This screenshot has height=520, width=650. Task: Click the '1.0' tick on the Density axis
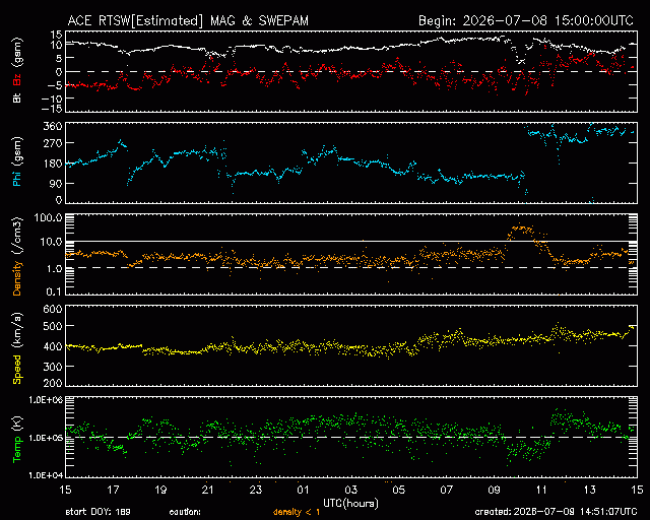(54, 268)
